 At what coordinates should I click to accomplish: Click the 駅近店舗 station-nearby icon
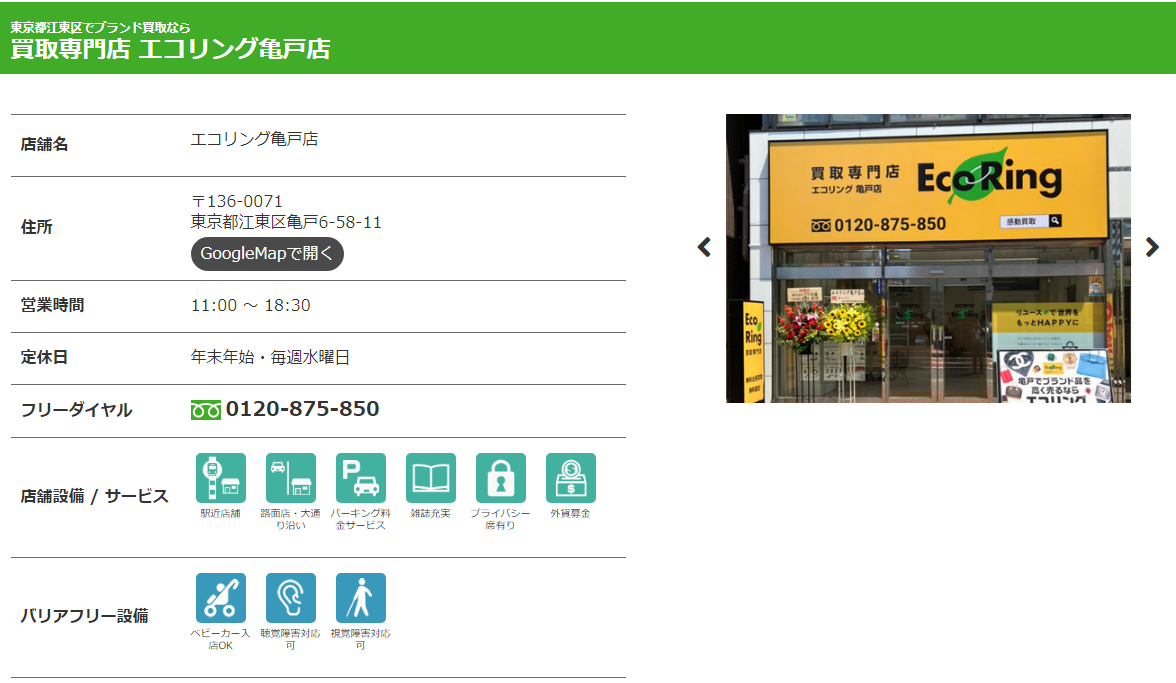220,478
